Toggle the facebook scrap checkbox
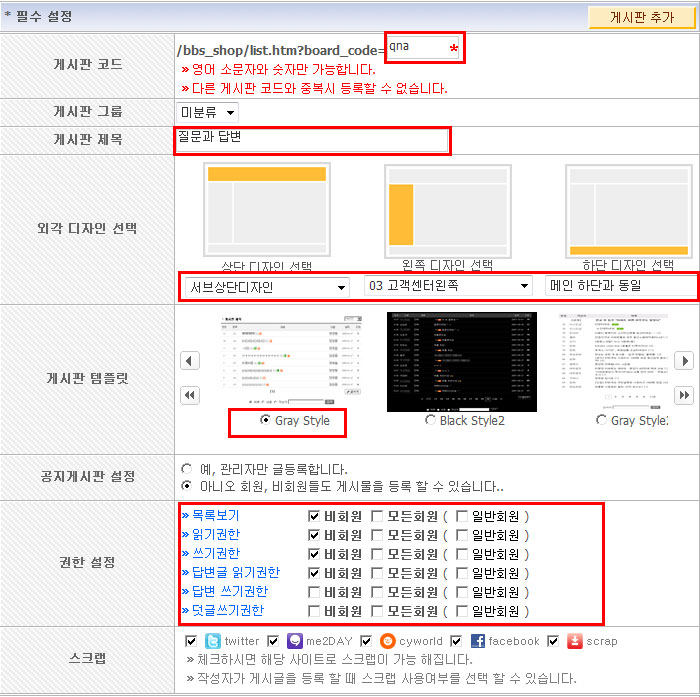 [x=456, y=641]
